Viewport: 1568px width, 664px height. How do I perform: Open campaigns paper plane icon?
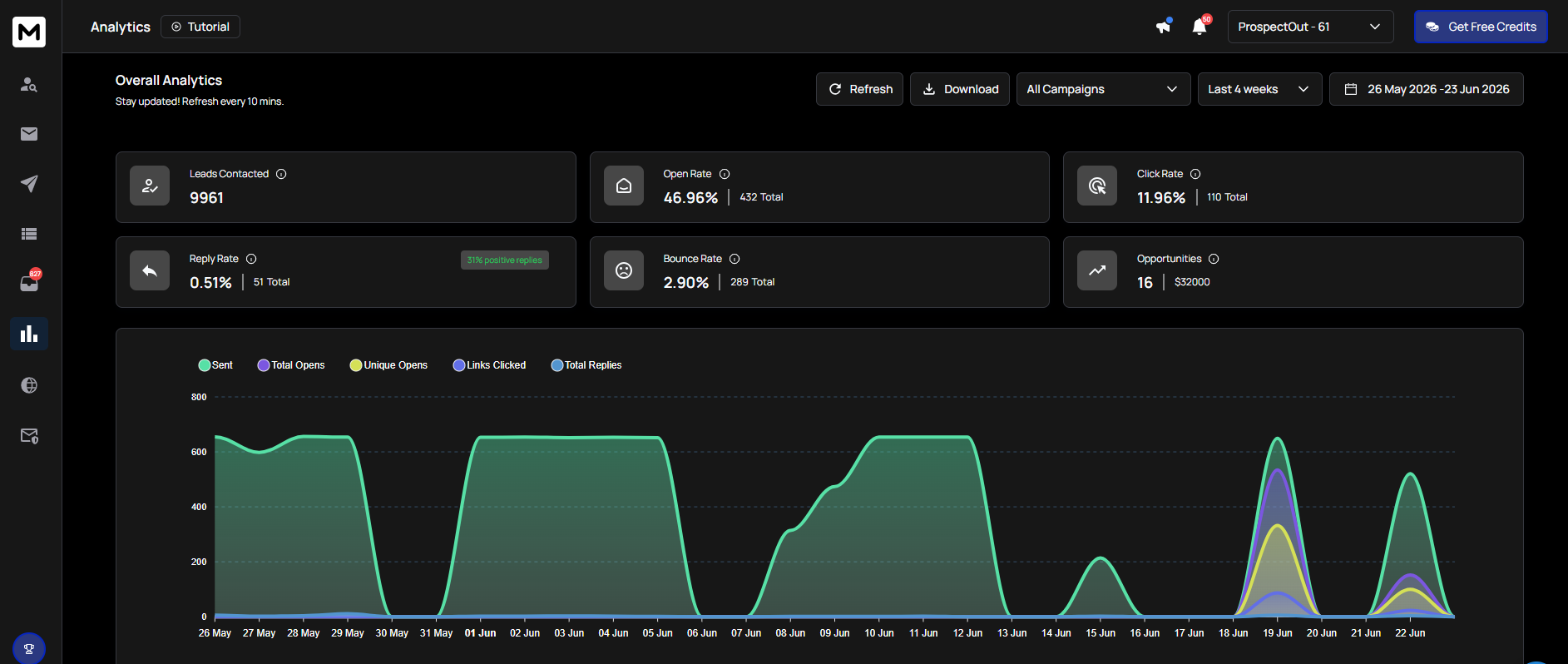click(29, 184)
